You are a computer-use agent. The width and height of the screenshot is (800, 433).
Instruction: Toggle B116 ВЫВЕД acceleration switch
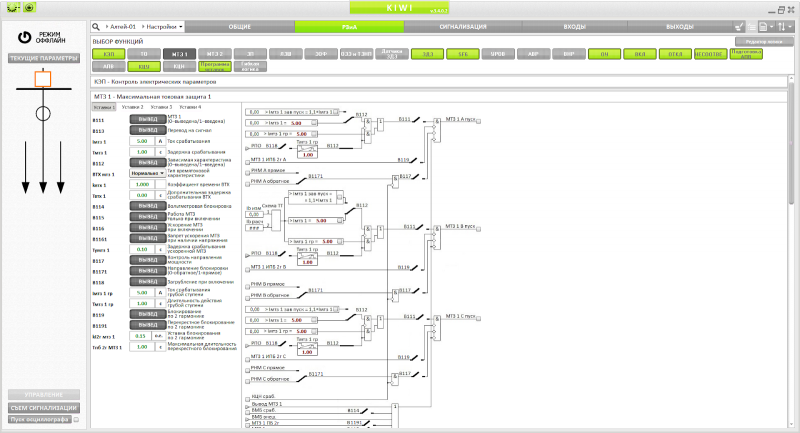coord(148,227)
